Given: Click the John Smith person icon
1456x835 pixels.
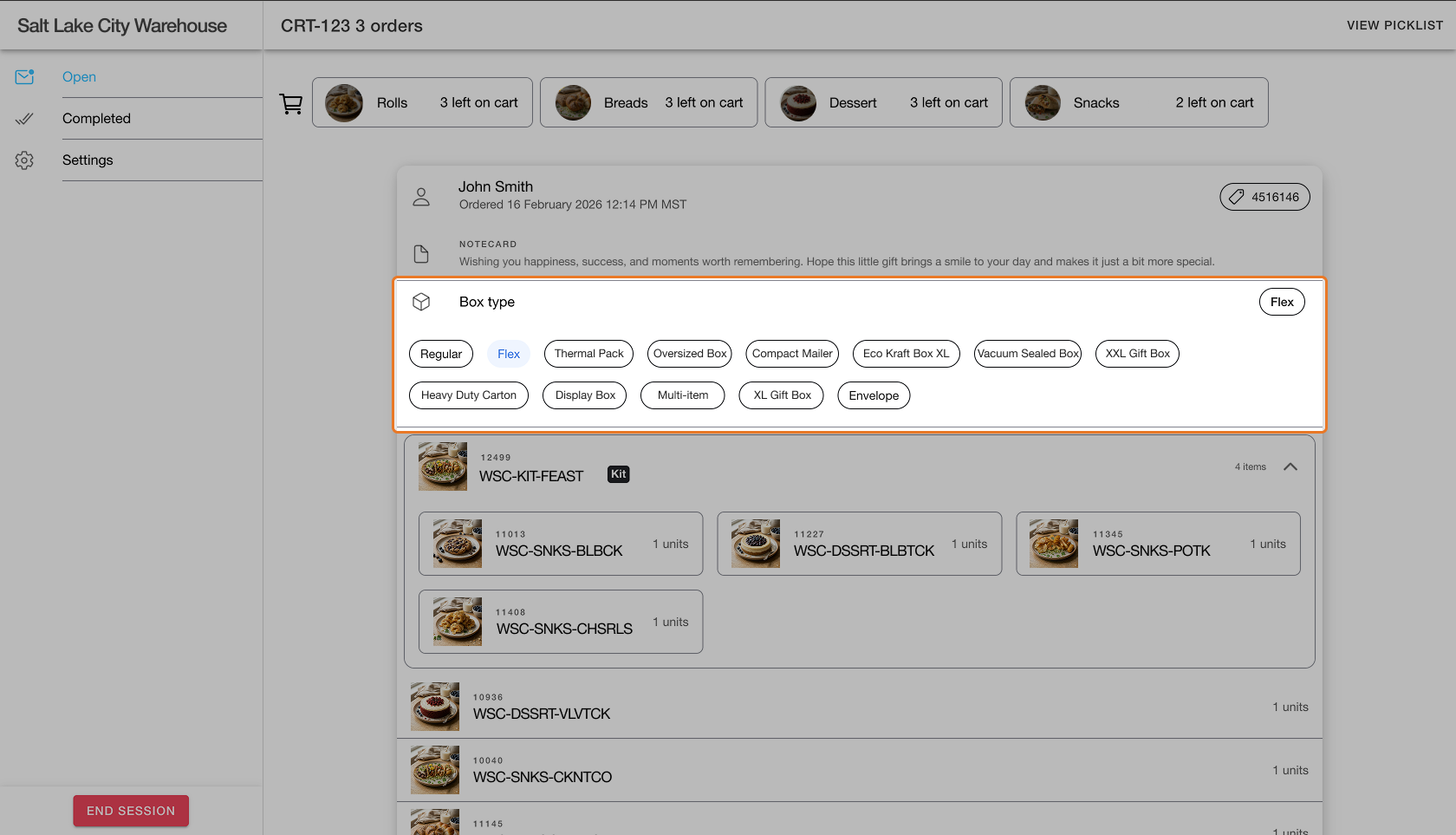Looking at the screenshot, I should coord(421,197).
